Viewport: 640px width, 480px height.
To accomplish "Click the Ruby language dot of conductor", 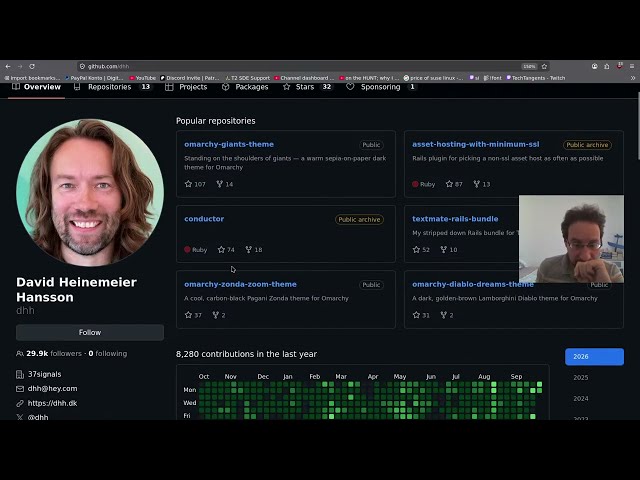I will (x=187, y=249).
